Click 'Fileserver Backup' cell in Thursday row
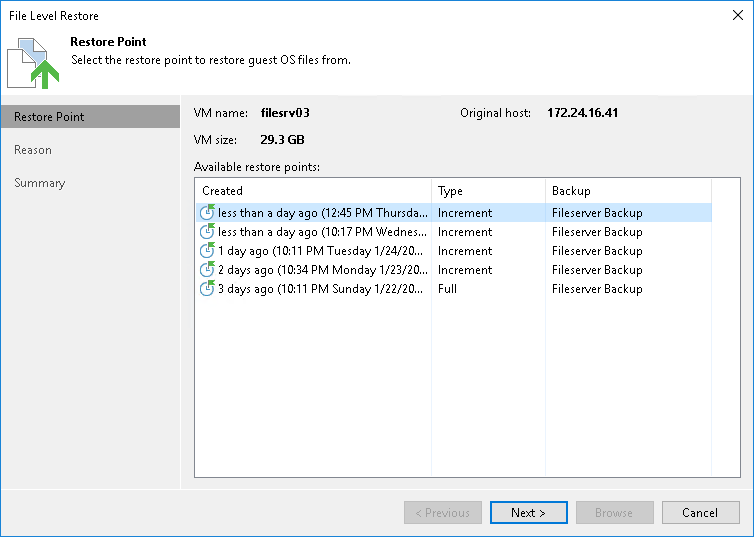754x537 pixels. 597,212
